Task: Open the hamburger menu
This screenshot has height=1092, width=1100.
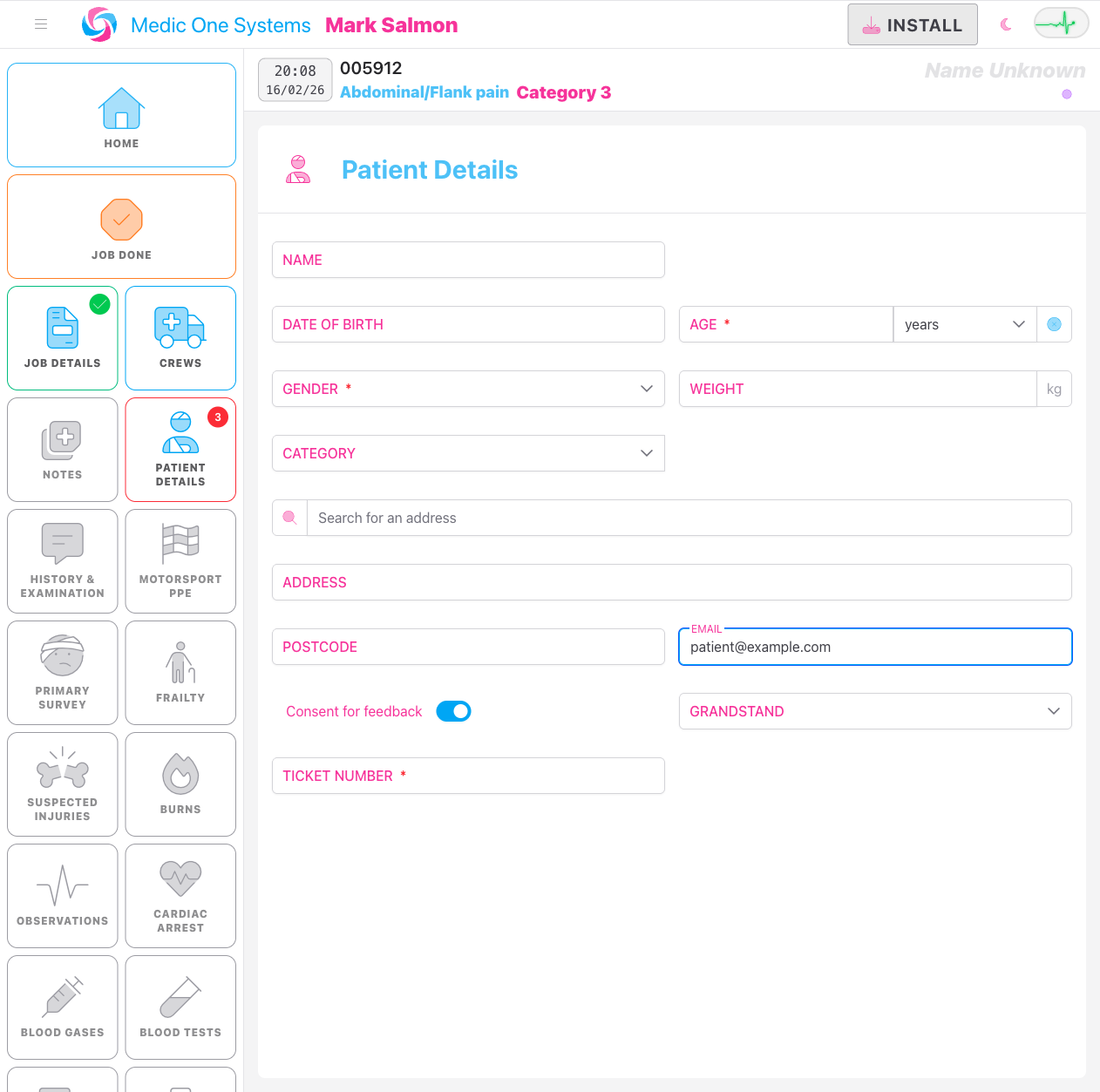Action: coord(40,24)
